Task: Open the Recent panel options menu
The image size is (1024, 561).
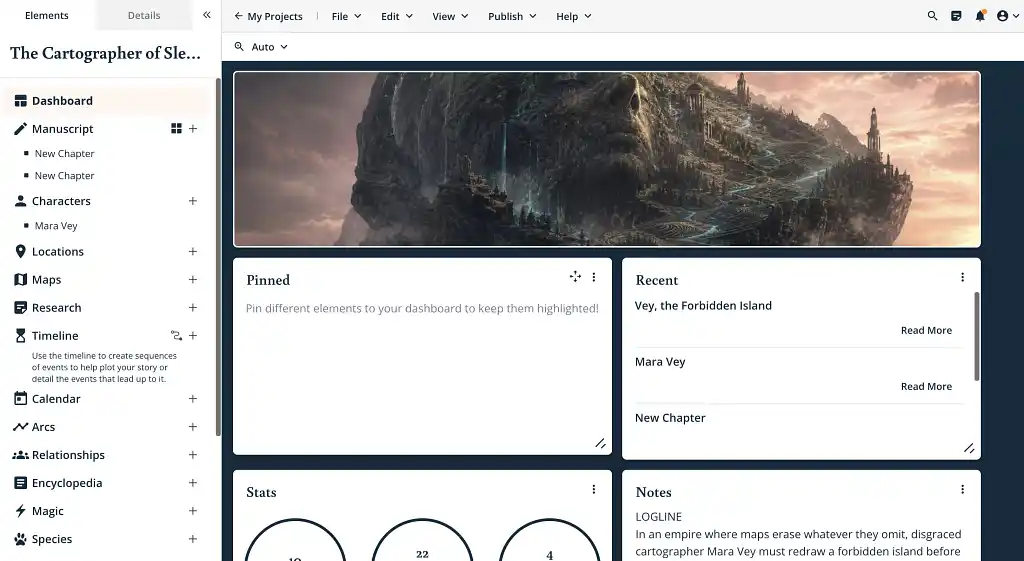Action: 962,277
